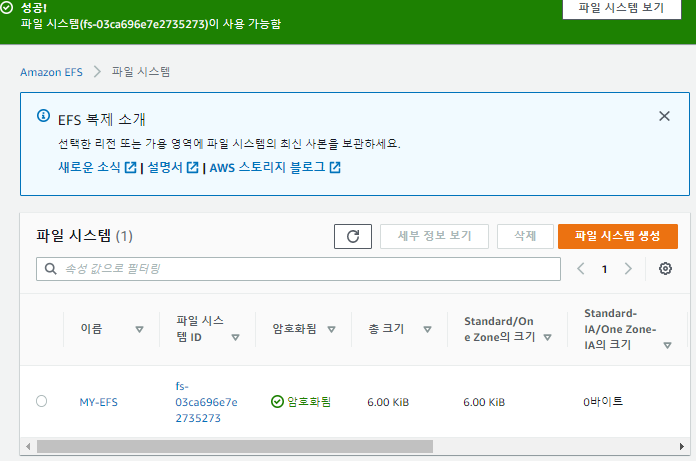Open the MY-EFS file system link
The height and width of the screenshot is (461, 696).
[99, 402]
